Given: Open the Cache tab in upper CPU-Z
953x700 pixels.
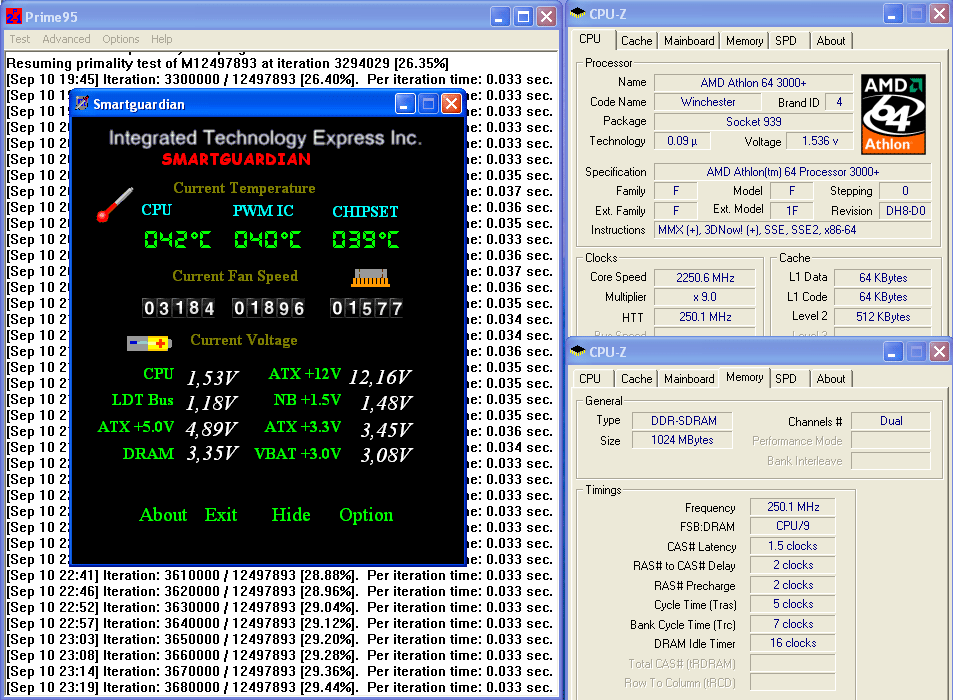Looking at the screenshot, I should pyautogui.click(x=636, y=41).
